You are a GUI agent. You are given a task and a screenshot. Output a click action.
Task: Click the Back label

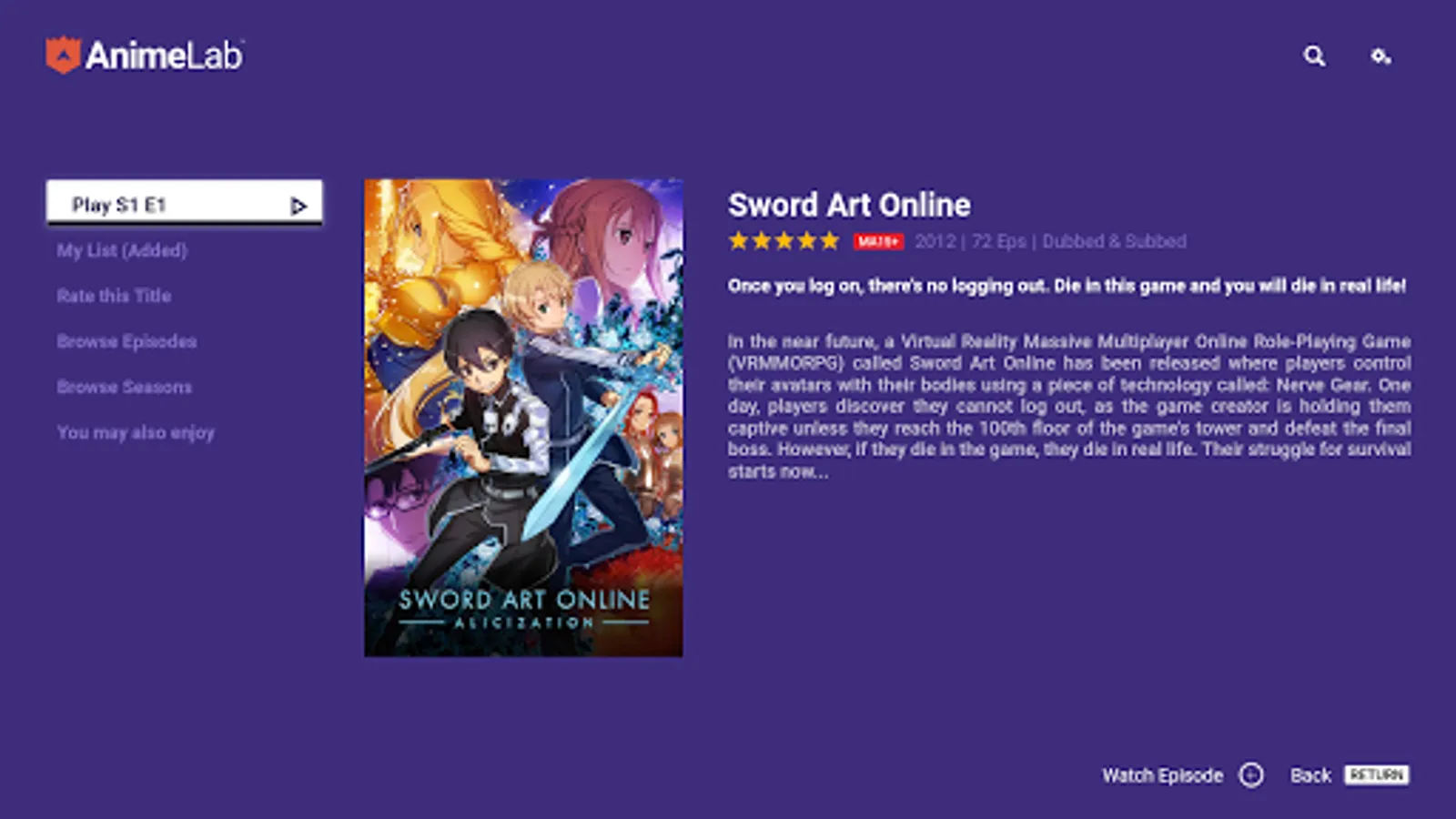[1310, 775]
